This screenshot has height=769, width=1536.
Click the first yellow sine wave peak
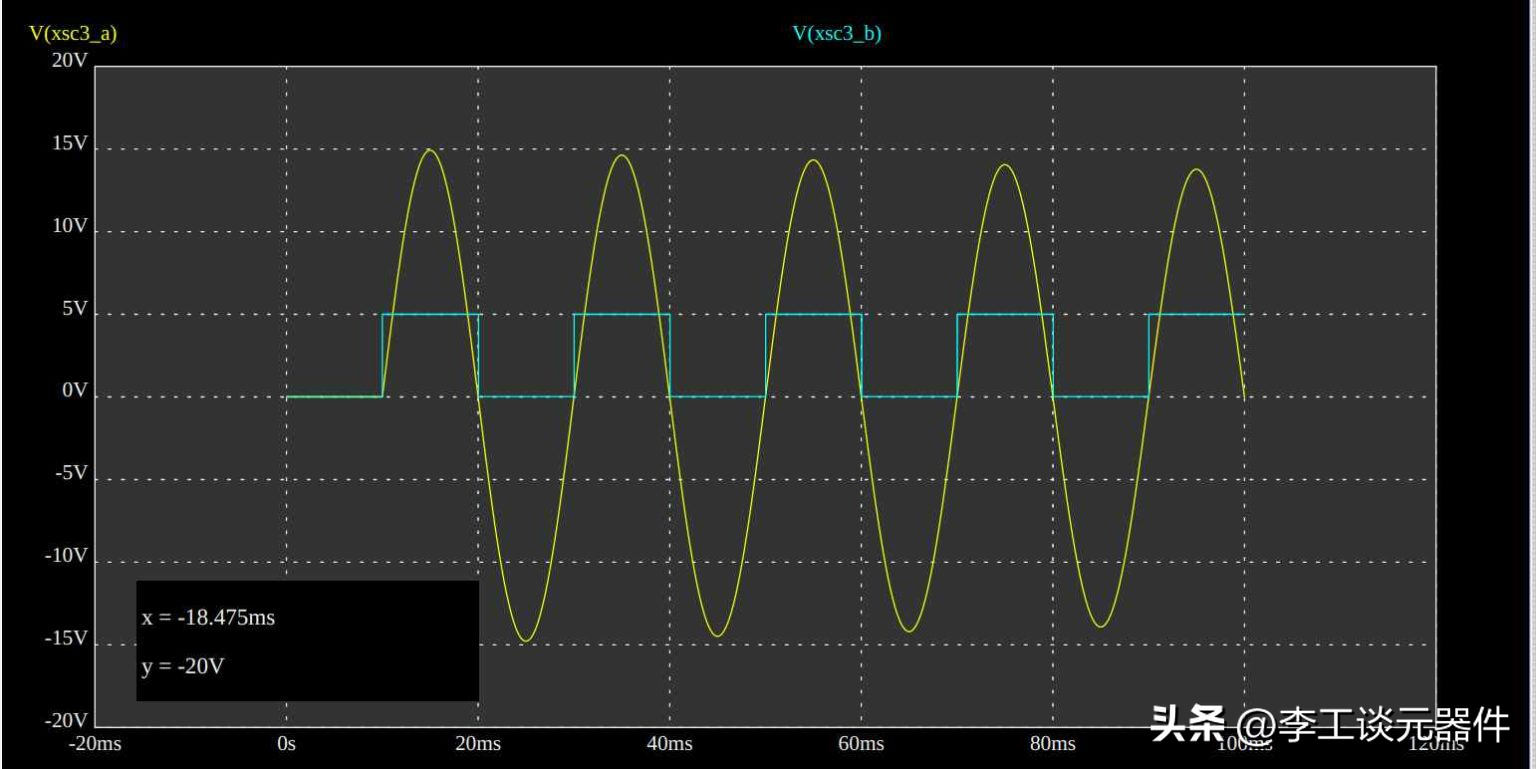coord(430,150)
